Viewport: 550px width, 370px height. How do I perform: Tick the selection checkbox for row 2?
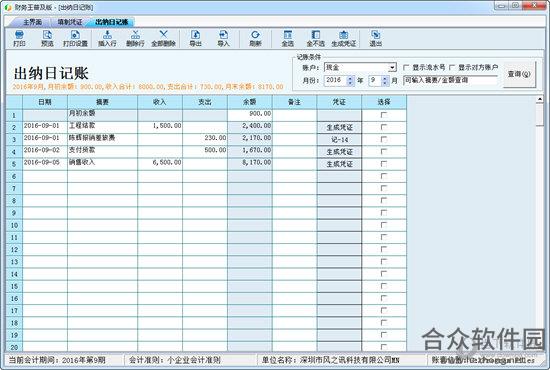pos(384,127)
